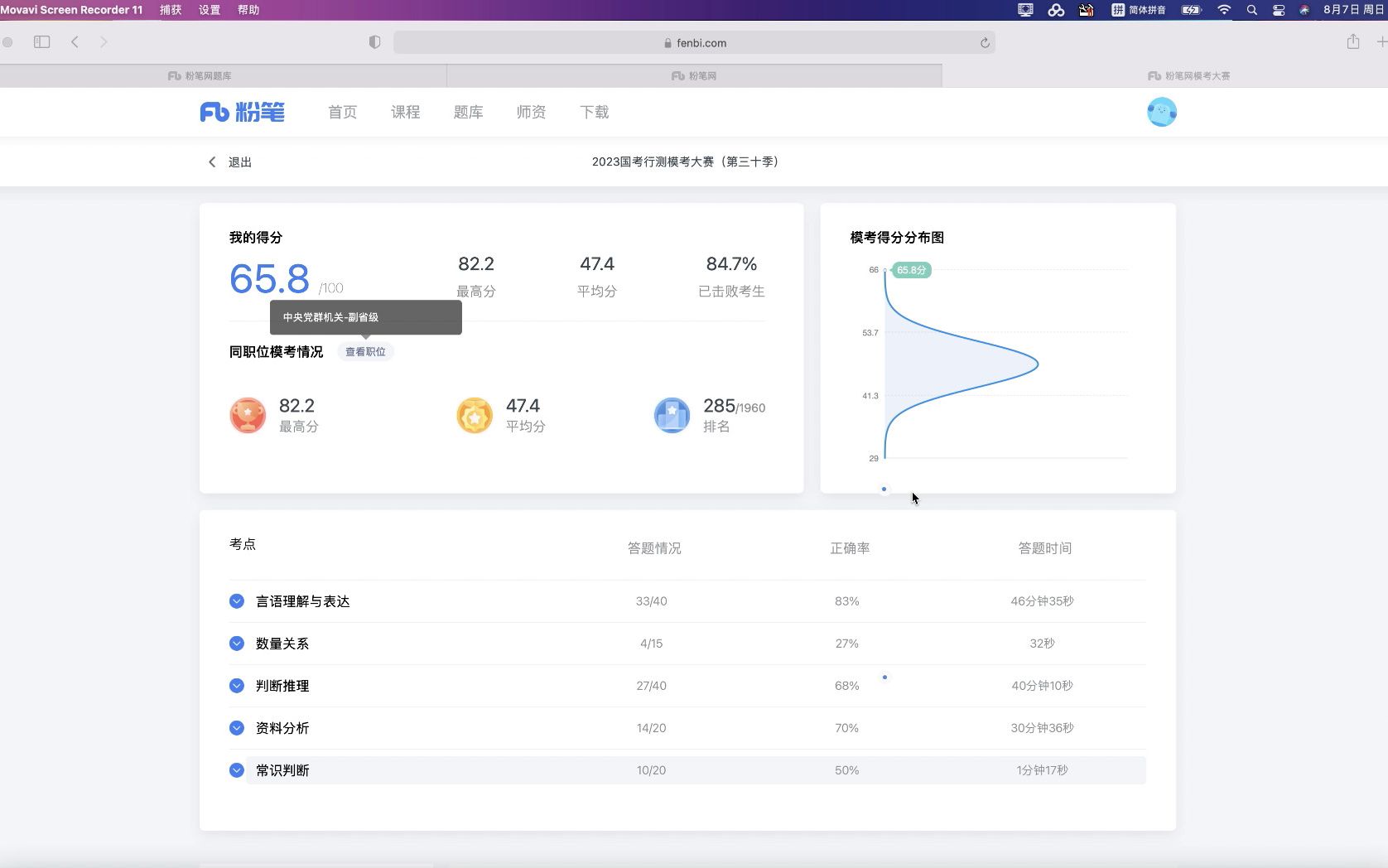Viewport: 1388px width, 868px height.
Task: Click the Siri icon in the menu bar
Action: tap(1304, 10)
